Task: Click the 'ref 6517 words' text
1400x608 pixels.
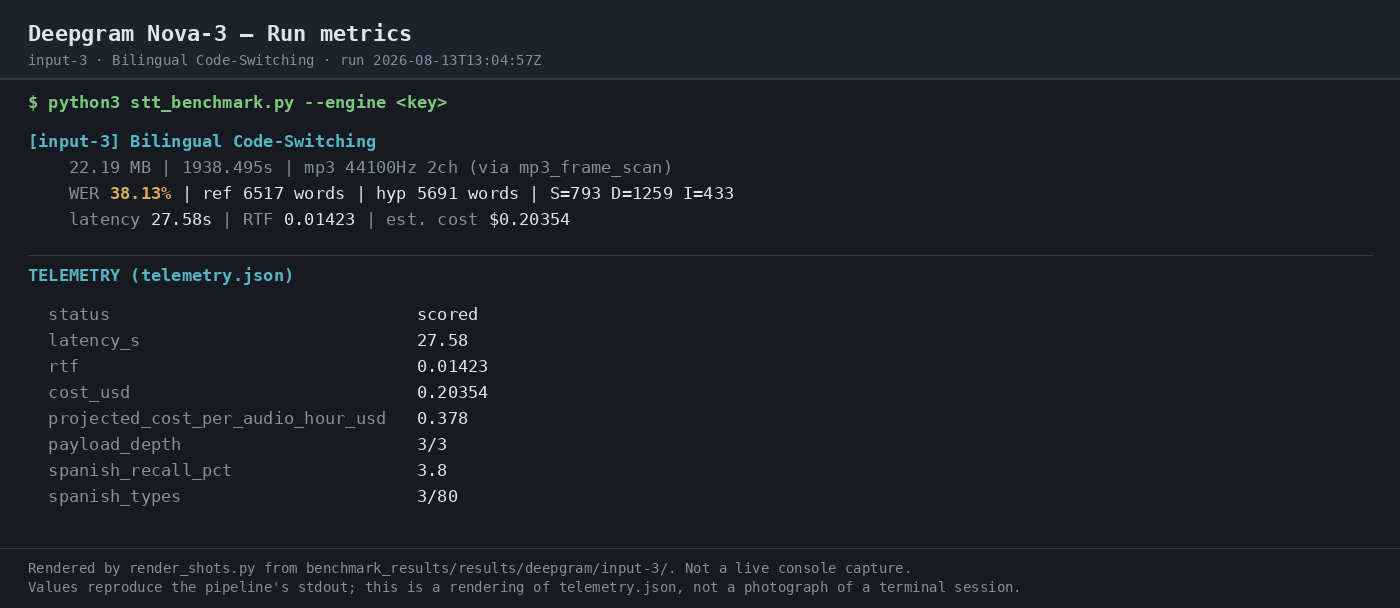Action: [273, 194]
